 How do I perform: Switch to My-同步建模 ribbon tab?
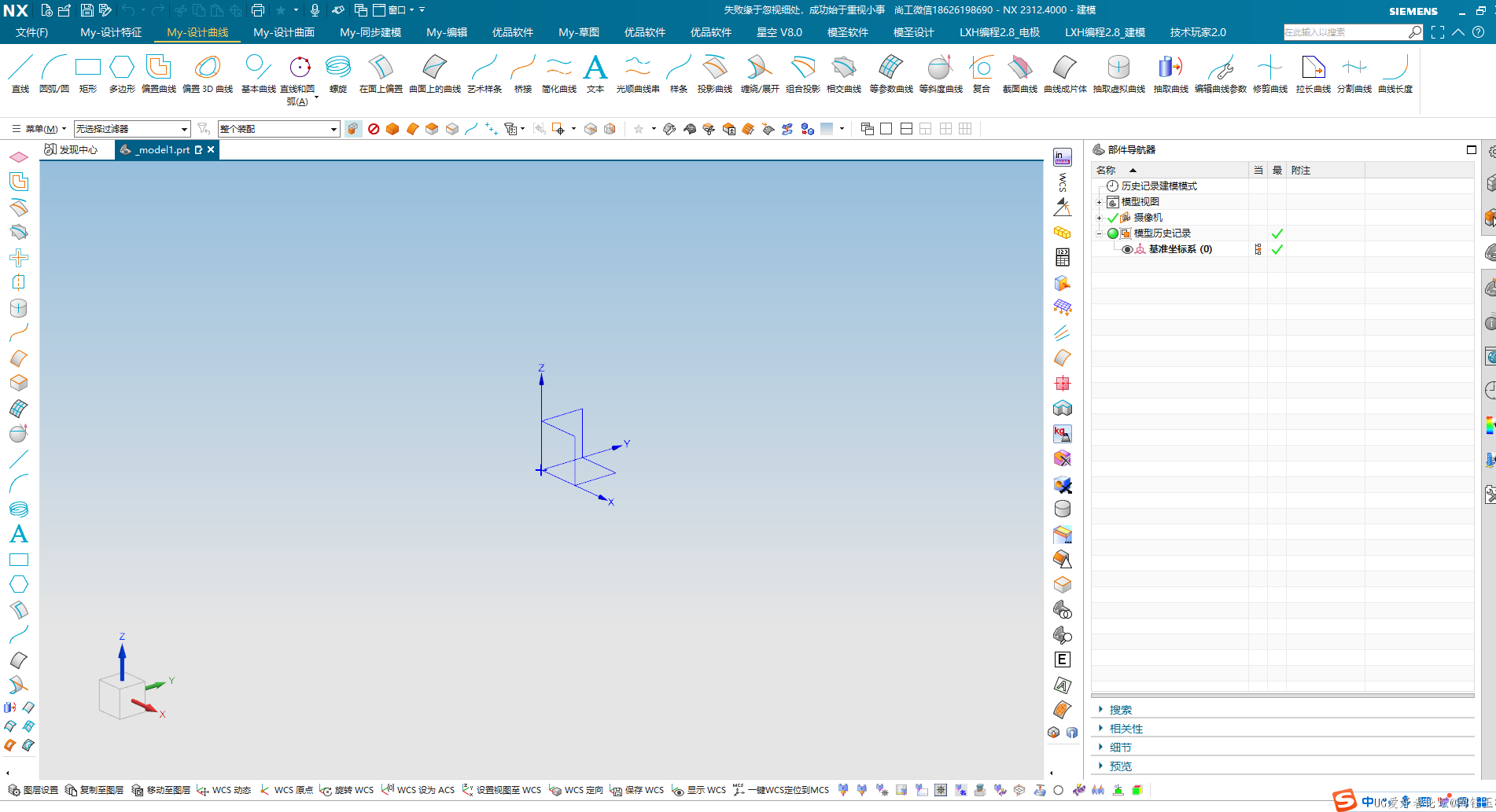370,32
